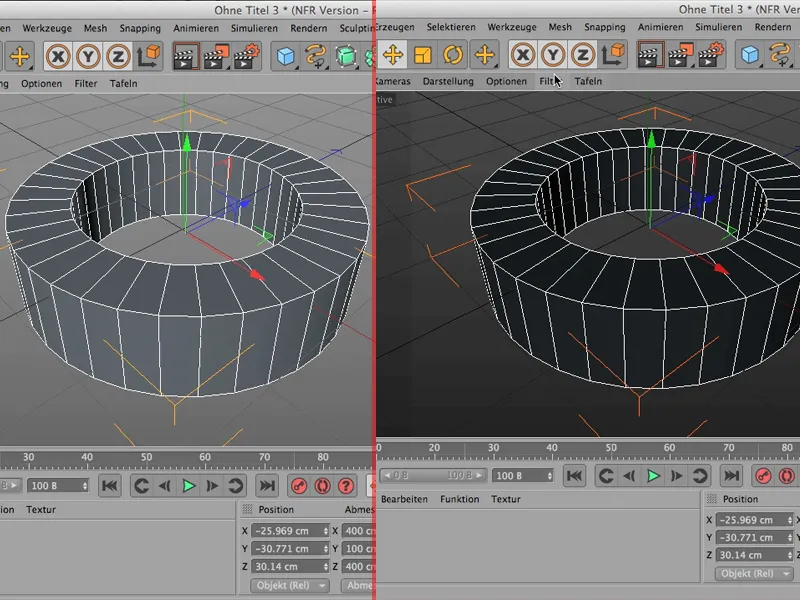
Task: Jump to animation start in left window
Action: tap(110, 486)
